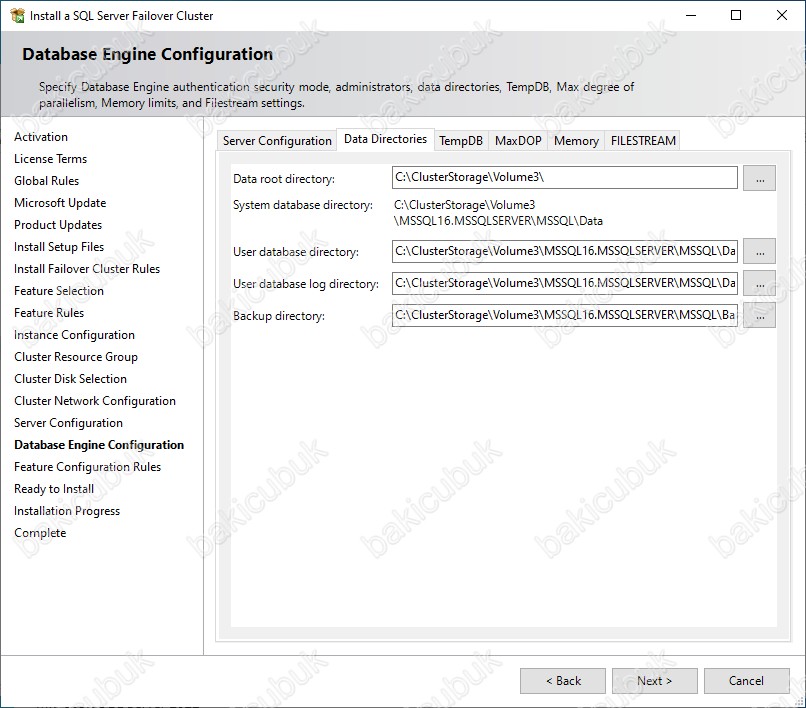The height and width of the screenshot is (708, 806).
Task: Click the Microsoft Update step
Action: (60, 203)
